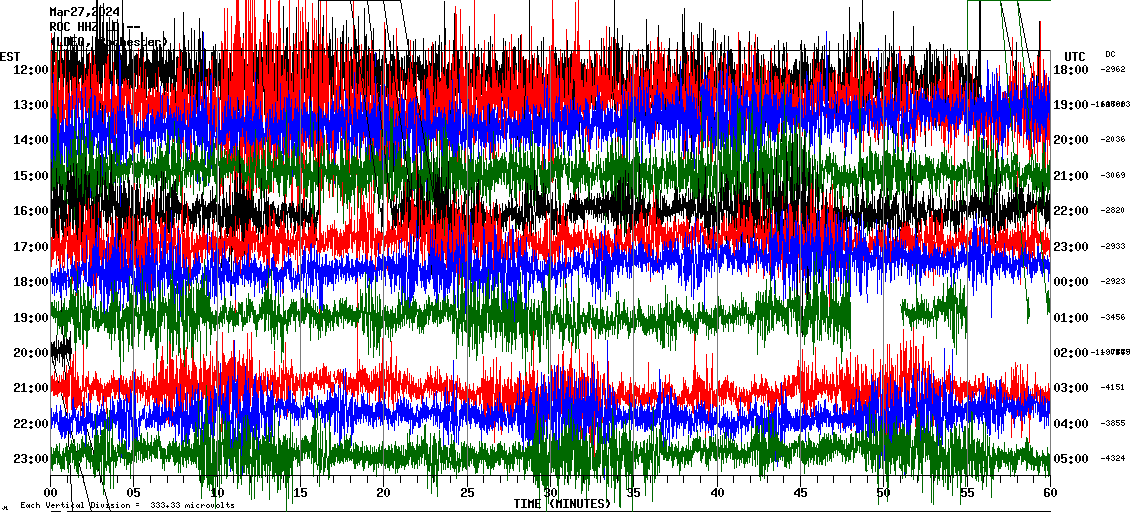Select the -4324 DC offset value
1130x519 pixels.
click(1113, 459)
